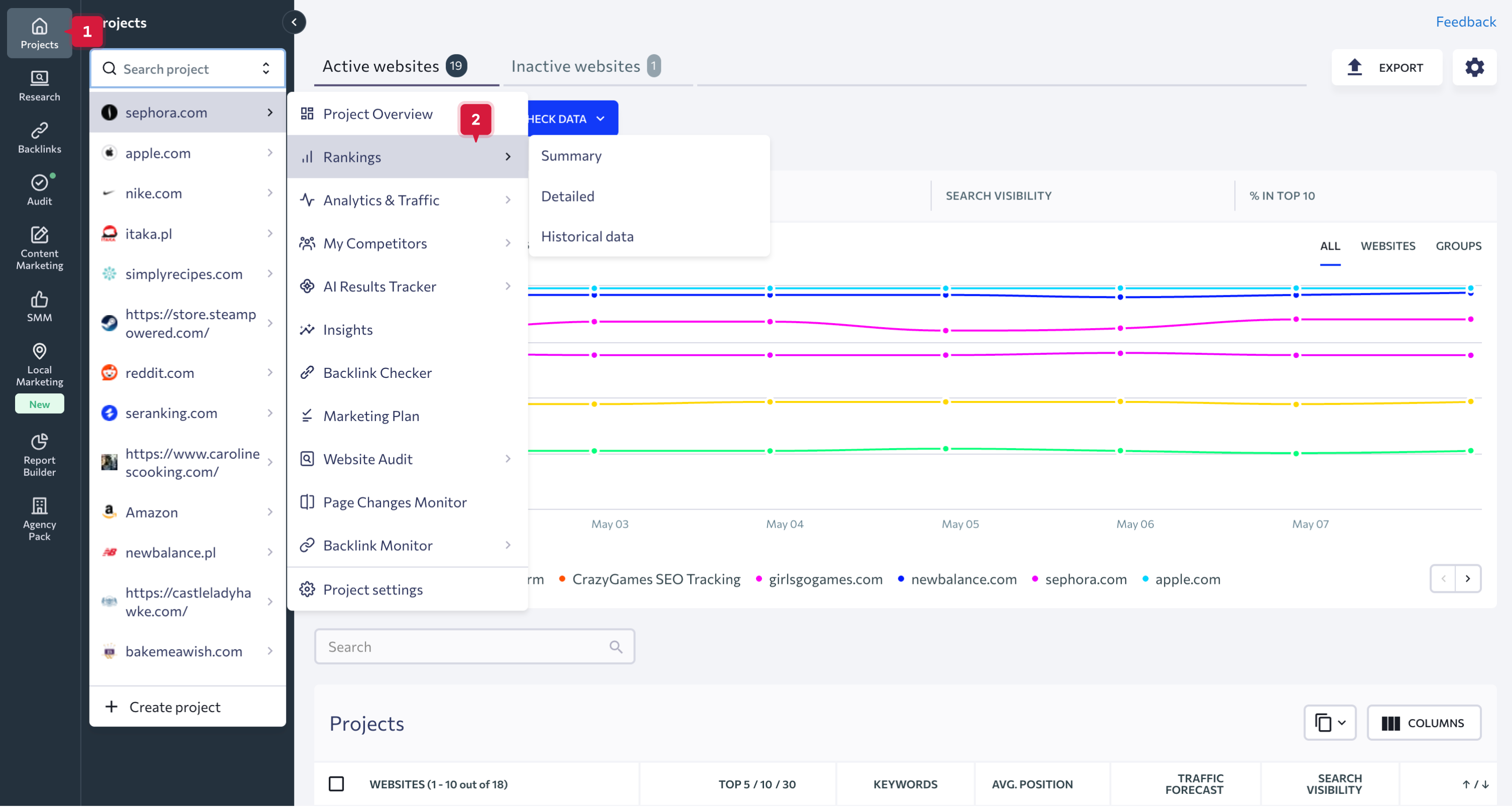Open Insights in project menu
This screenshot has height=810, width=1512.
point(407,330)
